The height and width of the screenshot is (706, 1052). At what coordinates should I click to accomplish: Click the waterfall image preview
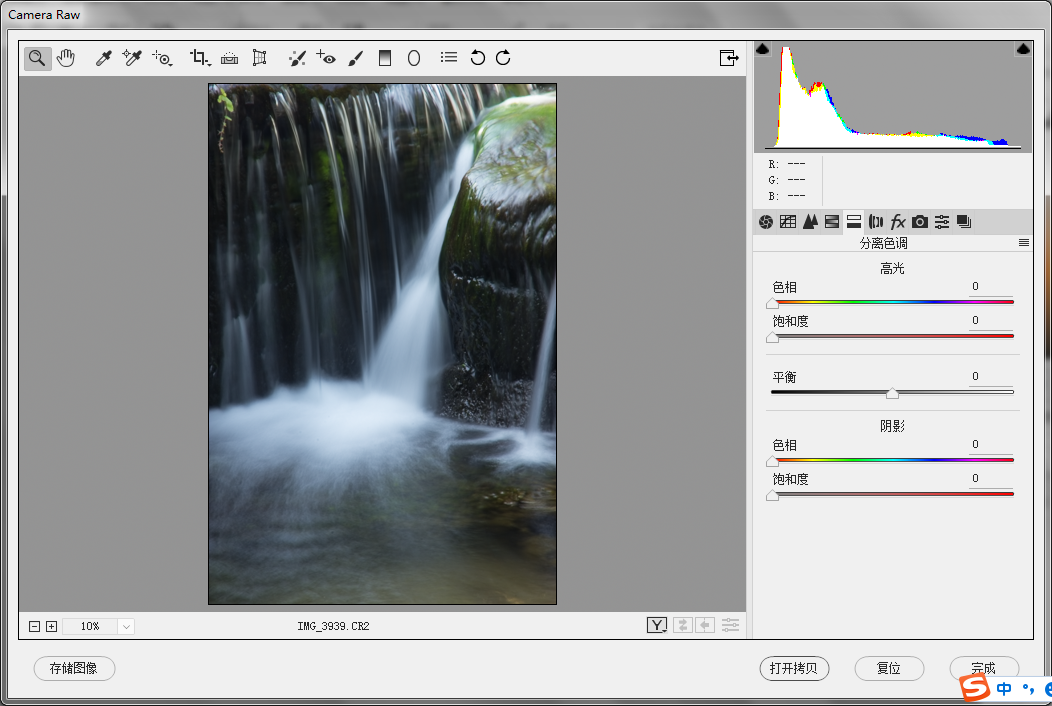click(x=382, y=344)
